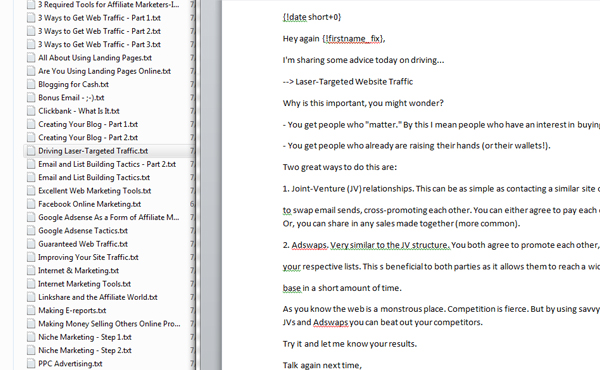Select file 'Niche Marketing - Step 1.txt'
Screen dimensions: 600x370
coord(85,337)
